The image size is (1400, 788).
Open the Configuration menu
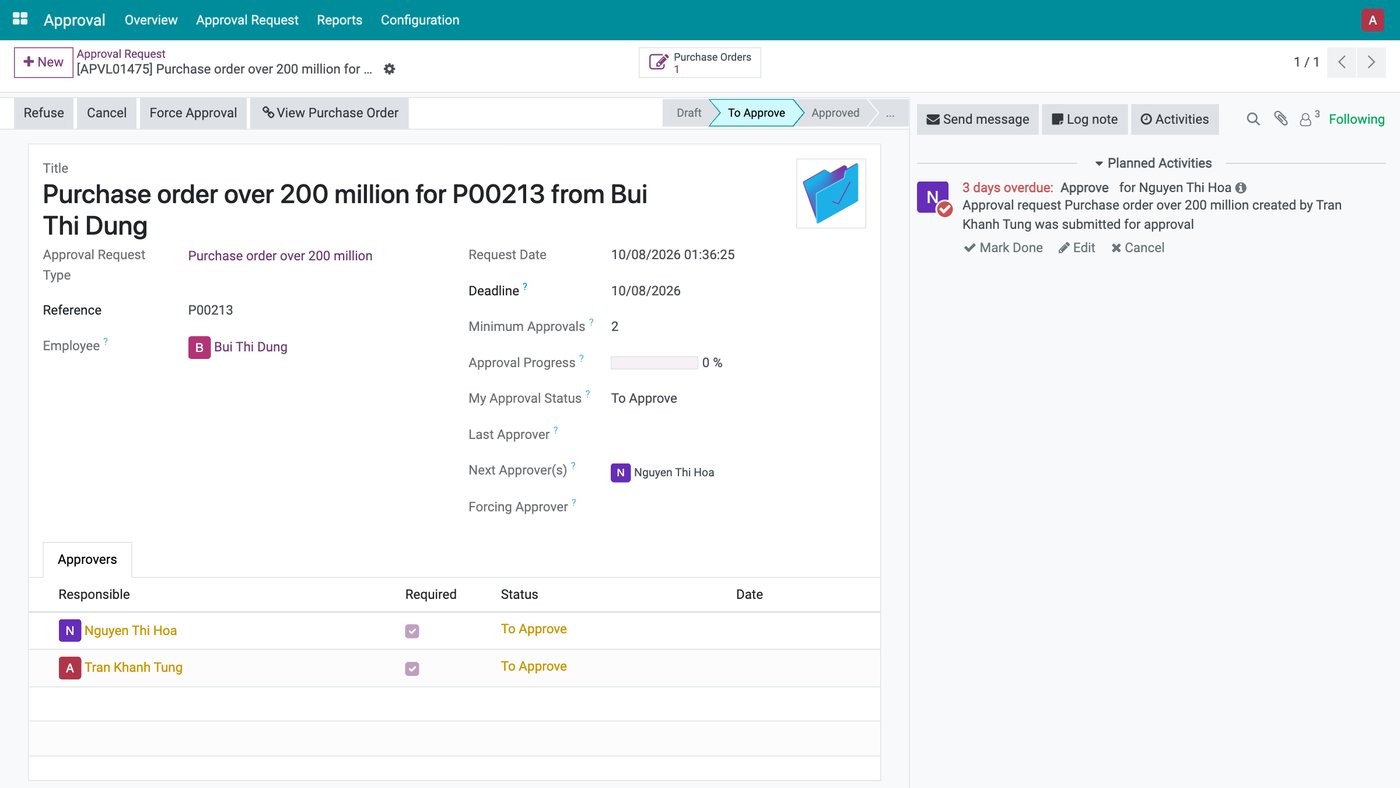coord(420,20)
